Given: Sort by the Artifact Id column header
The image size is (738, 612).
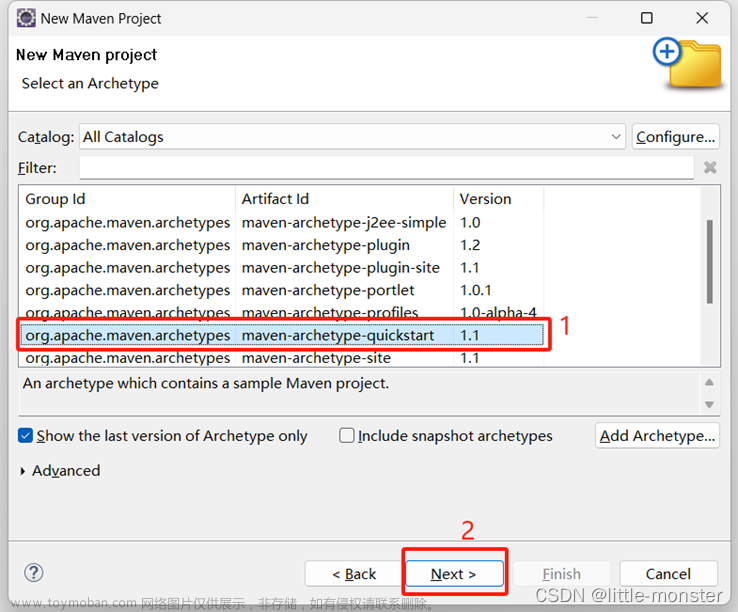Looking at the screenshot, I should pyautogui.click(x=344, y=199).
